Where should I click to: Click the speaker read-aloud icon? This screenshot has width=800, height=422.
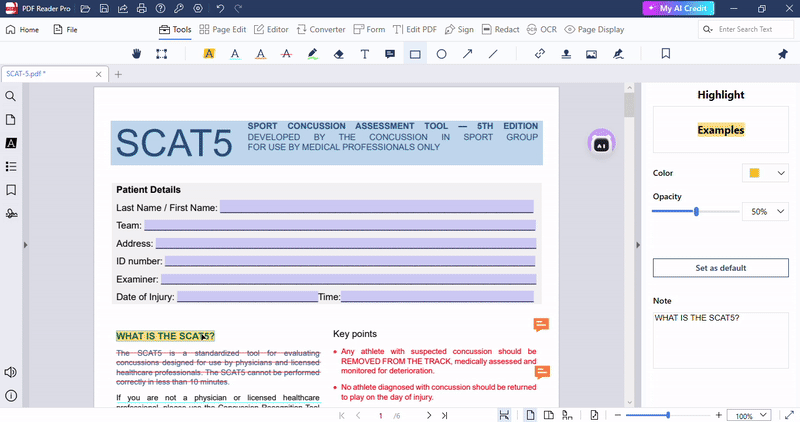tap(10, 372)
